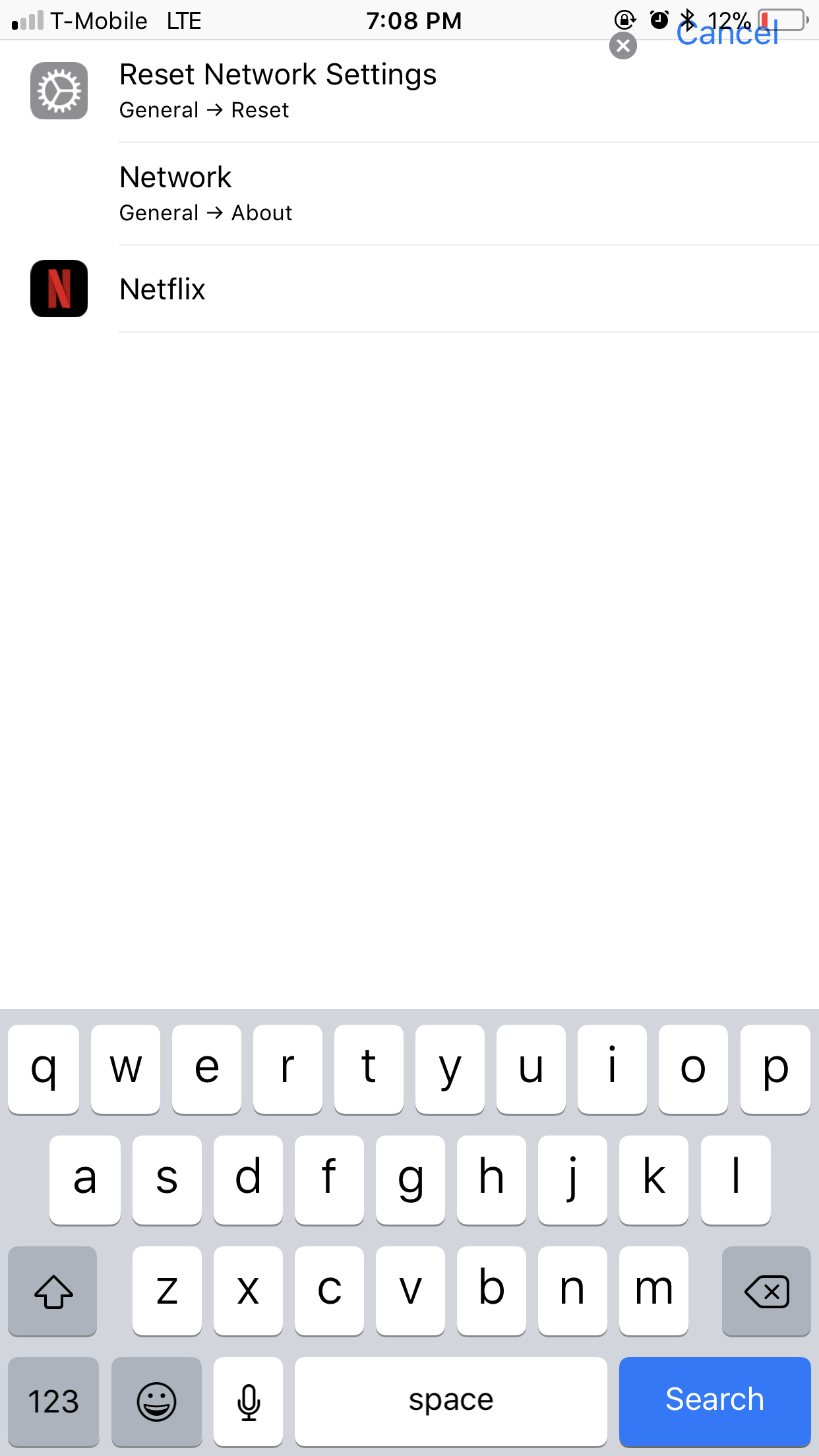Switch to the 123 number keyboard

tap(53, 1401)
